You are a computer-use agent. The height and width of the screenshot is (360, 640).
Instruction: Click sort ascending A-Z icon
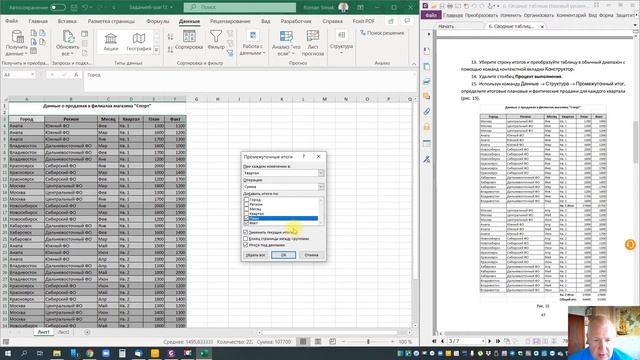coord(170,37)
